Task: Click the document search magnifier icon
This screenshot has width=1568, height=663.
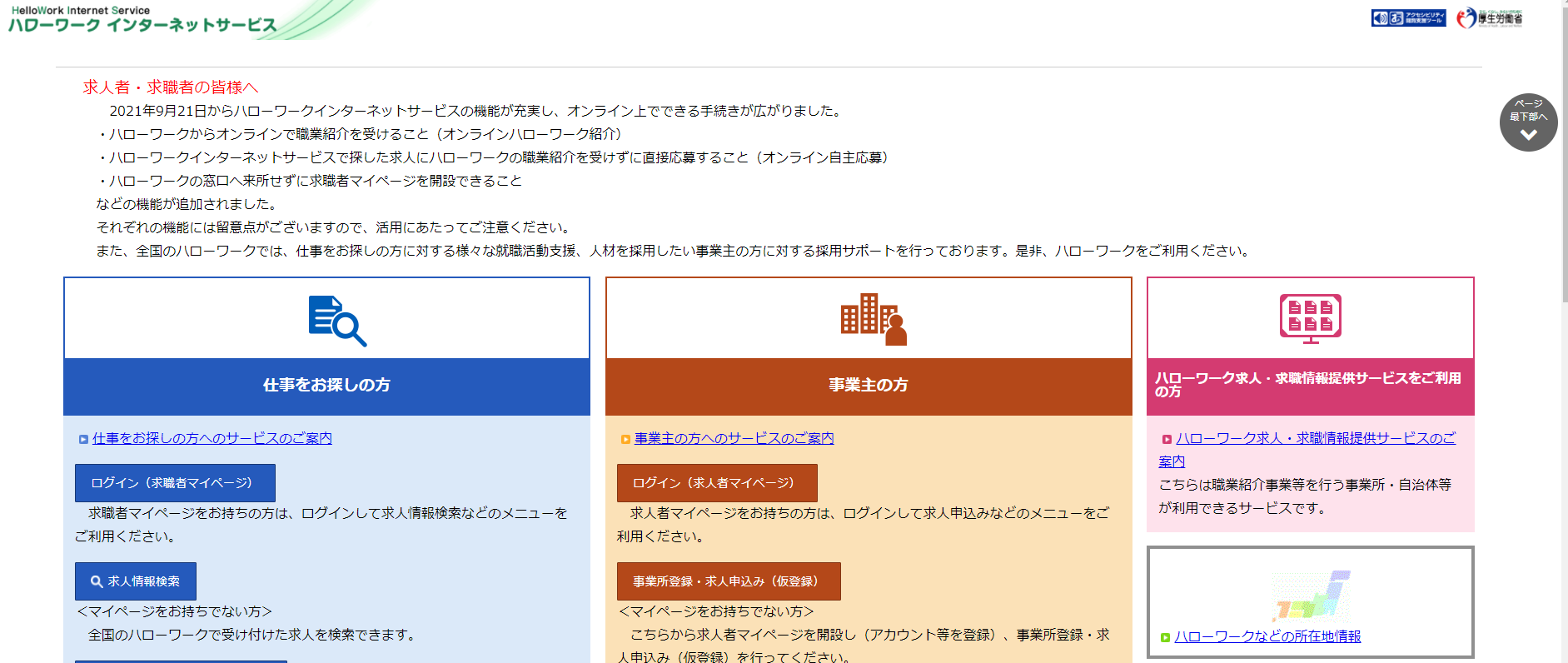Action: coord(337,321)
